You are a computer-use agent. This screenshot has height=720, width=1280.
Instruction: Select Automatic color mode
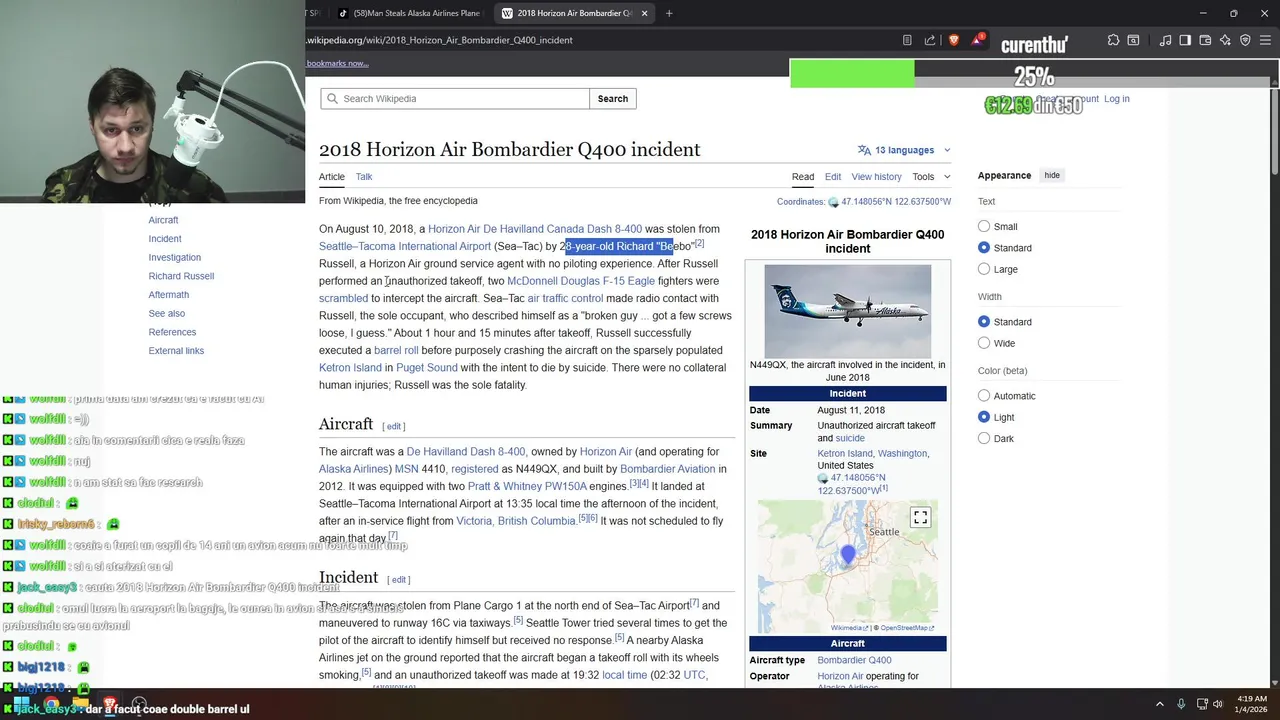(984, 395)
